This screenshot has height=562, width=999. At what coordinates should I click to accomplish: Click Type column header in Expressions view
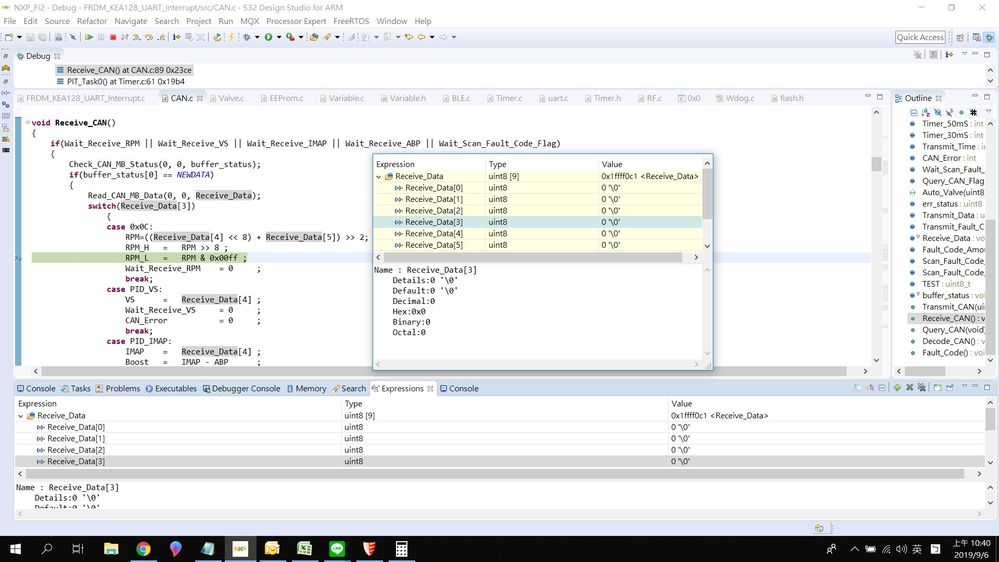point(503,404)
